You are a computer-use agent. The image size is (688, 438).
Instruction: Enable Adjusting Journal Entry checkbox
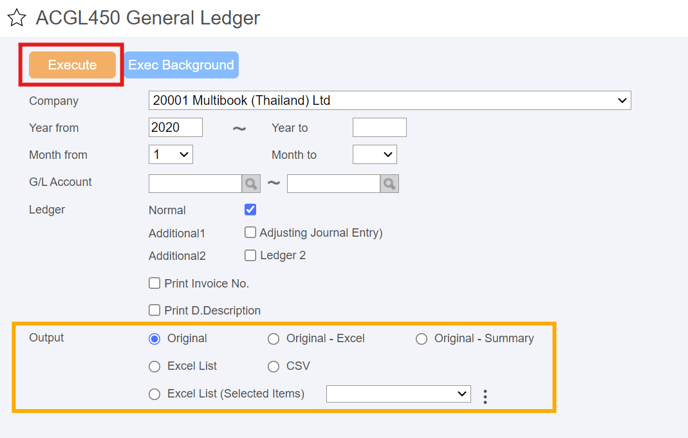tap(250, 233)
